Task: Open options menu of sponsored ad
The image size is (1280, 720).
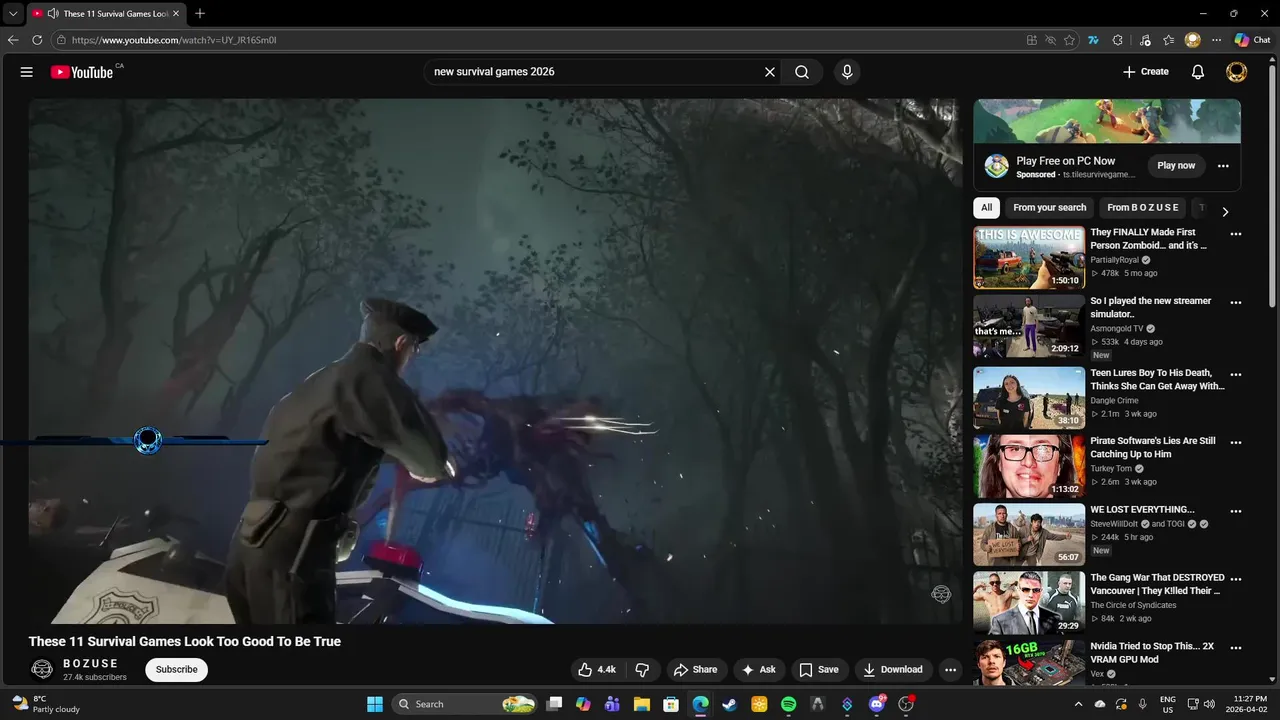Action: click(x=1223, y=166)
